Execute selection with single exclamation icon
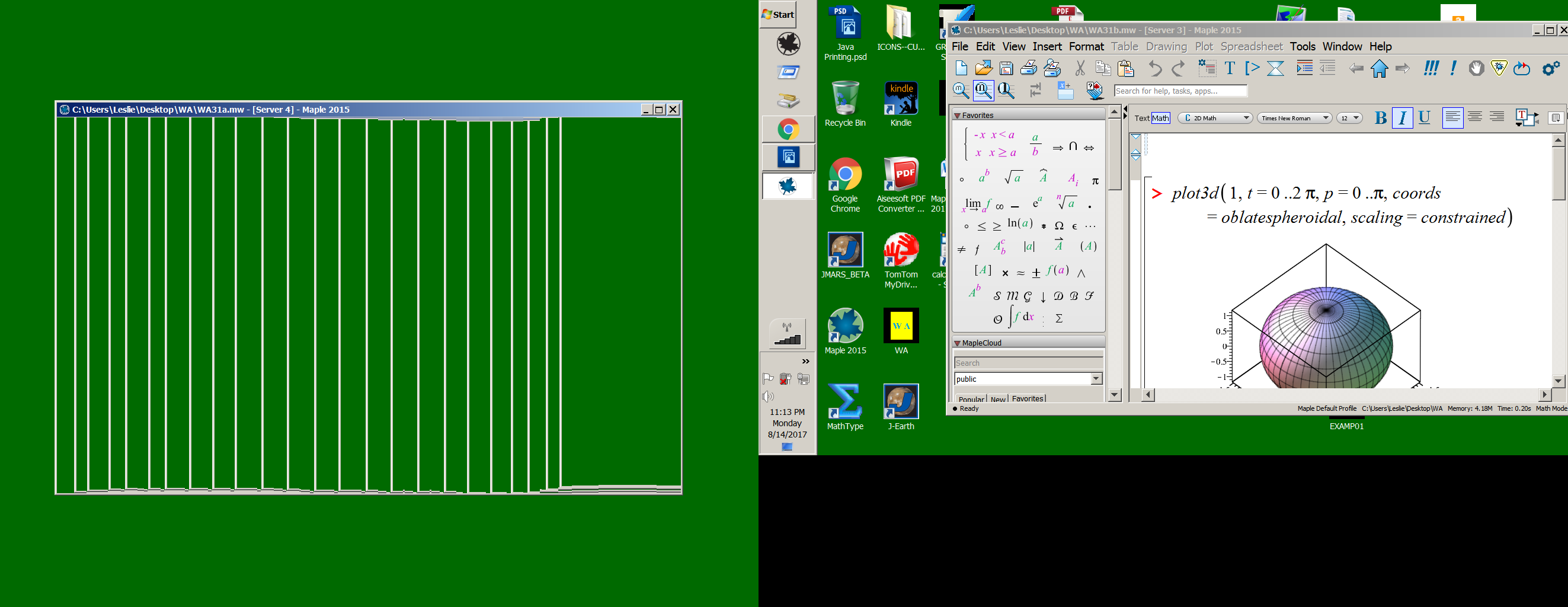Image resolution: width=1568 pixels, height=607 pixels. [1453, 68]
